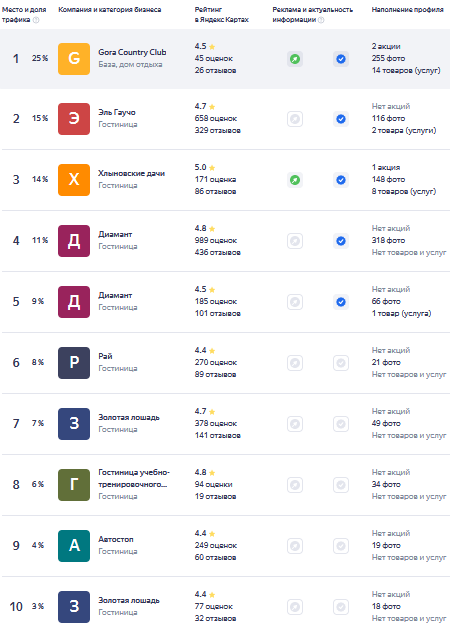
Task: Click the help icon next to Место и доля трафика
Action: [36, 20]
